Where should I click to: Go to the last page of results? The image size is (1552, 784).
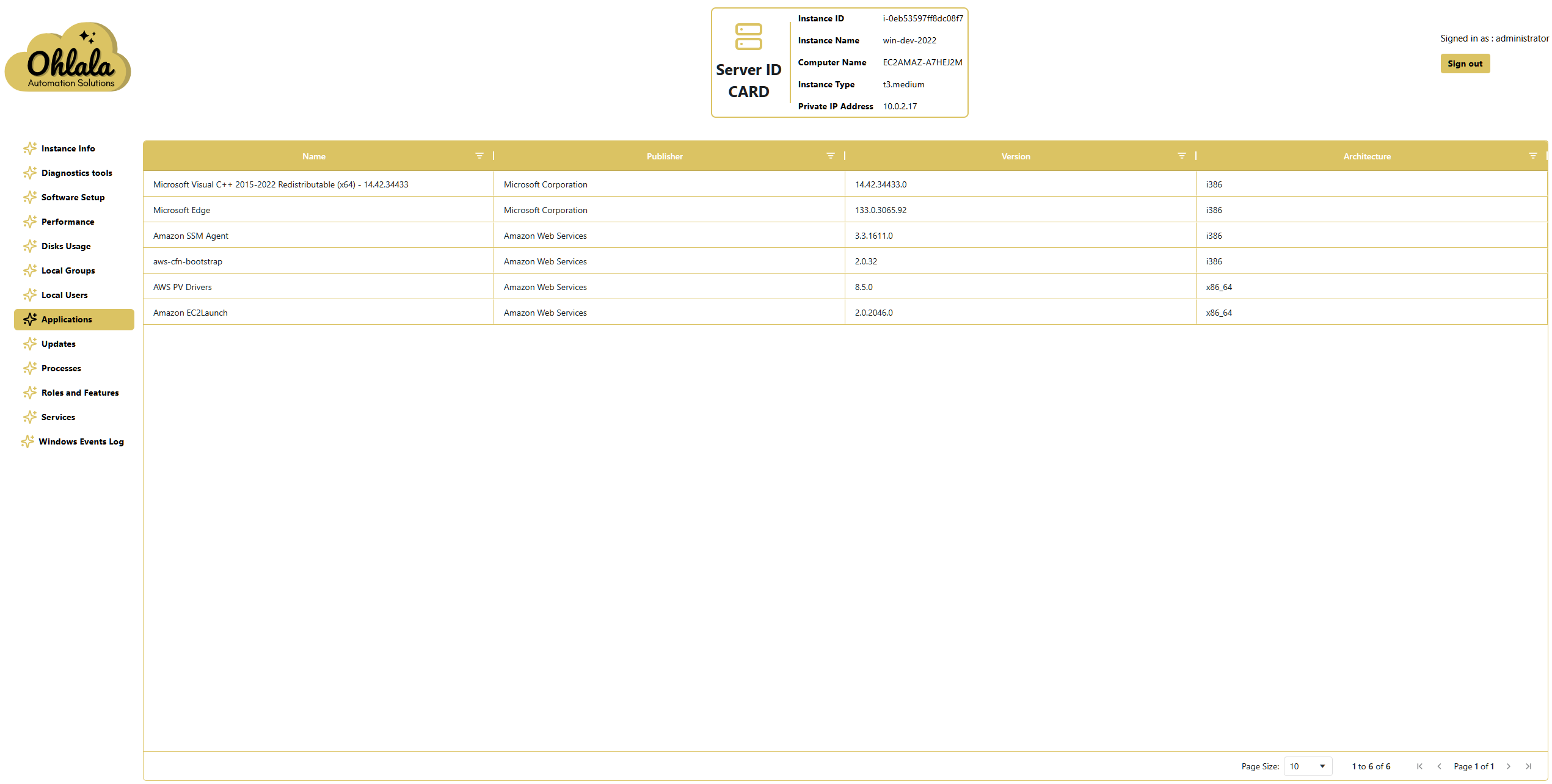tap(1529, 766)
